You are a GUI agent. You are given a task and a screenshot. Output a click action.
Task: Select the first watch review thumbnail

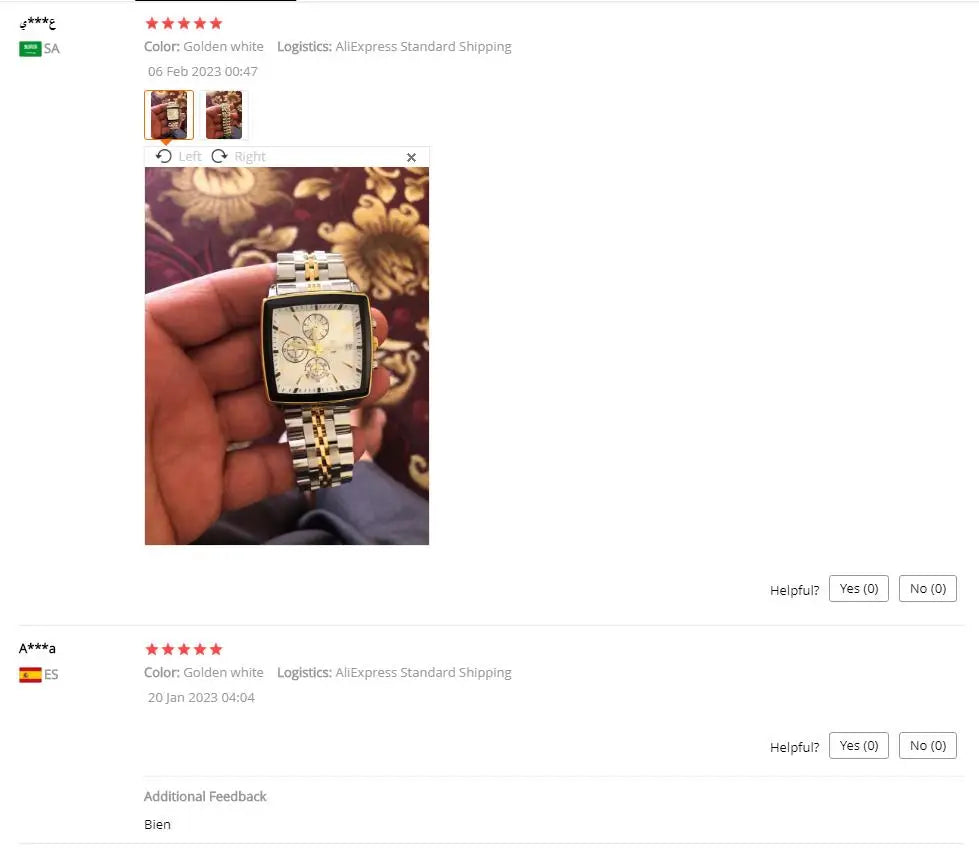[169, 115]
